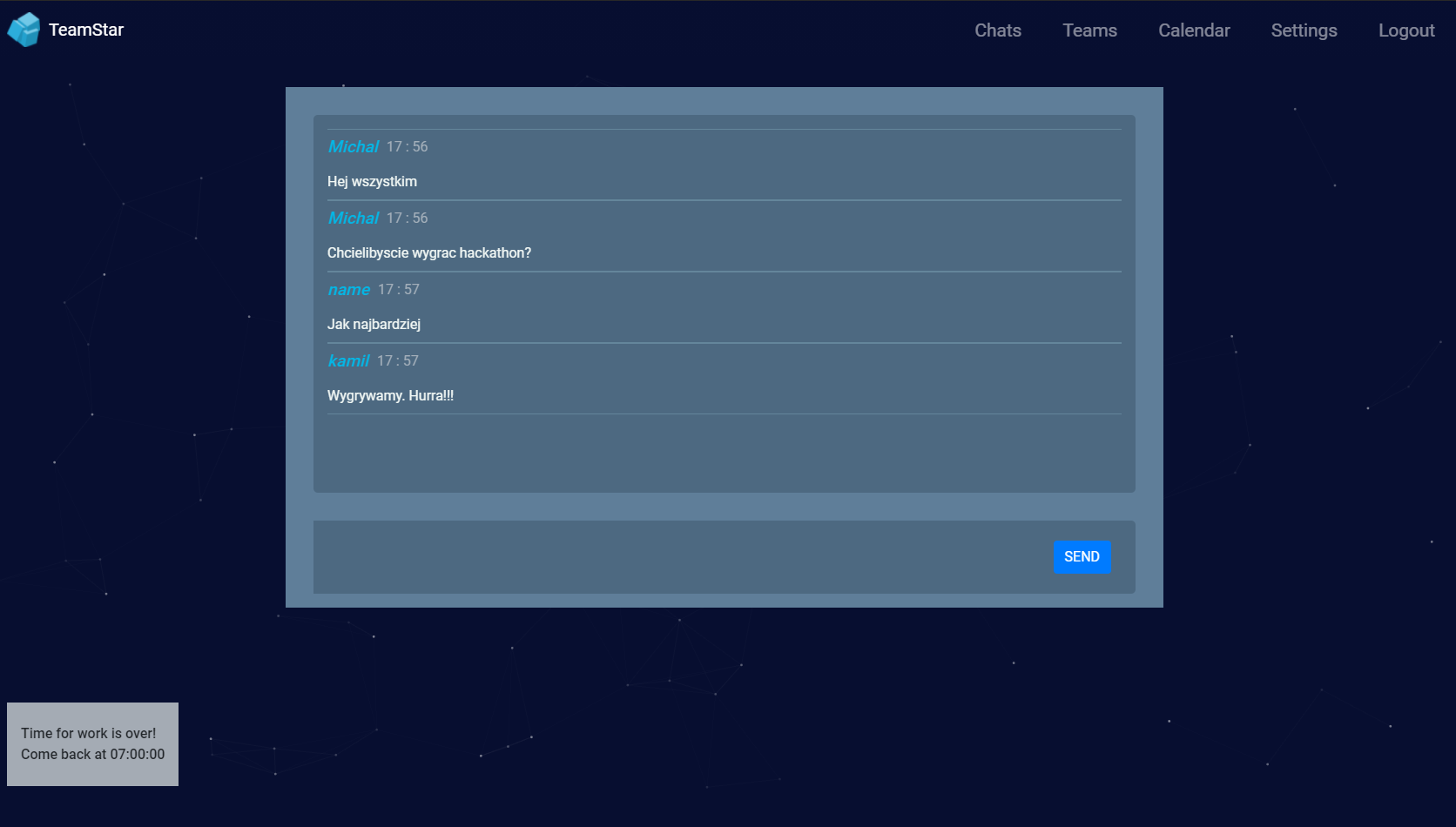This screenshot has height=827, width=1456.
Task: Open the Calendar view
Action: (x=1194, y=30)
